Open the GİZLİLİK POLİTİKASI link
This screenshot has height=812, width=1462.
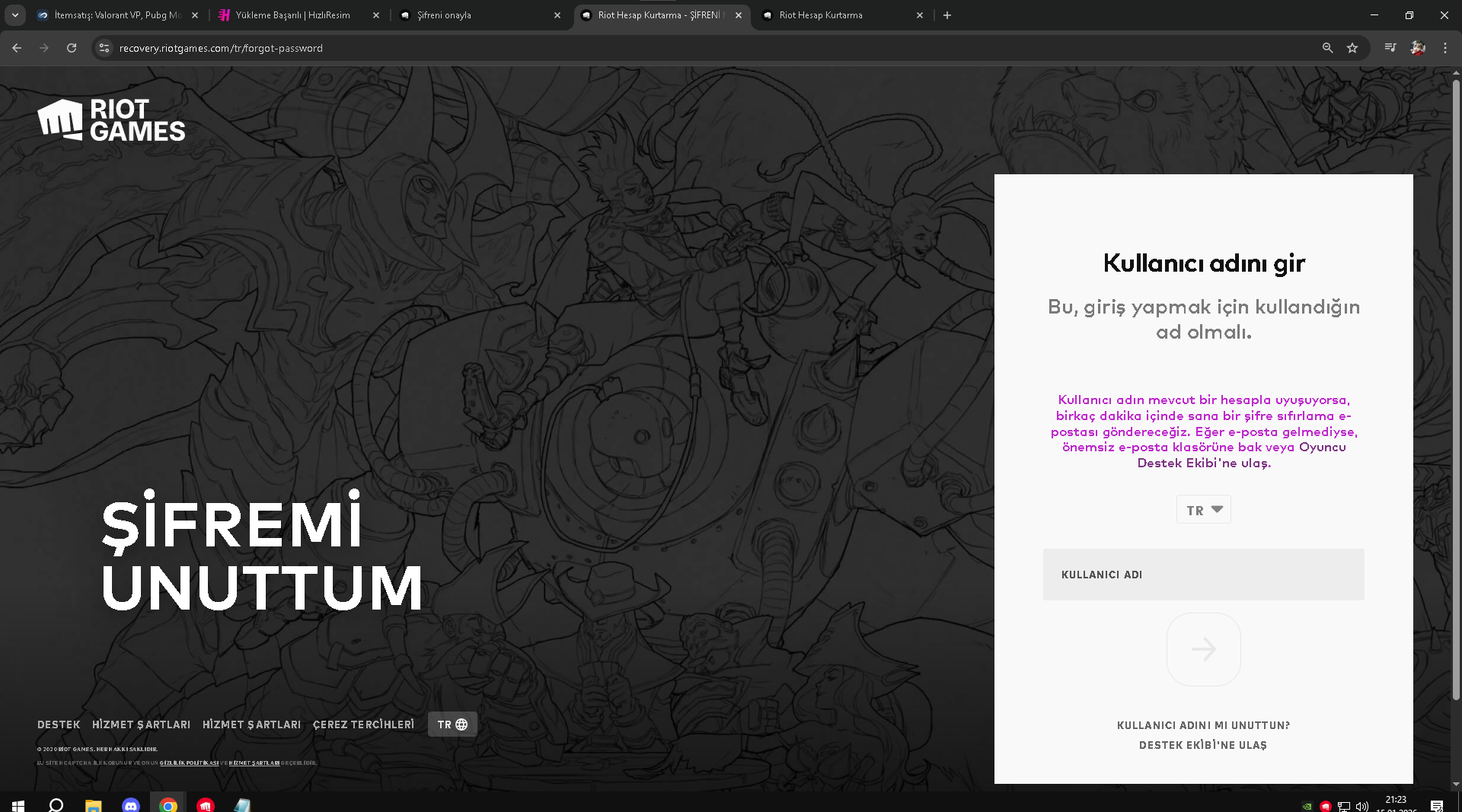pos(189,763)
